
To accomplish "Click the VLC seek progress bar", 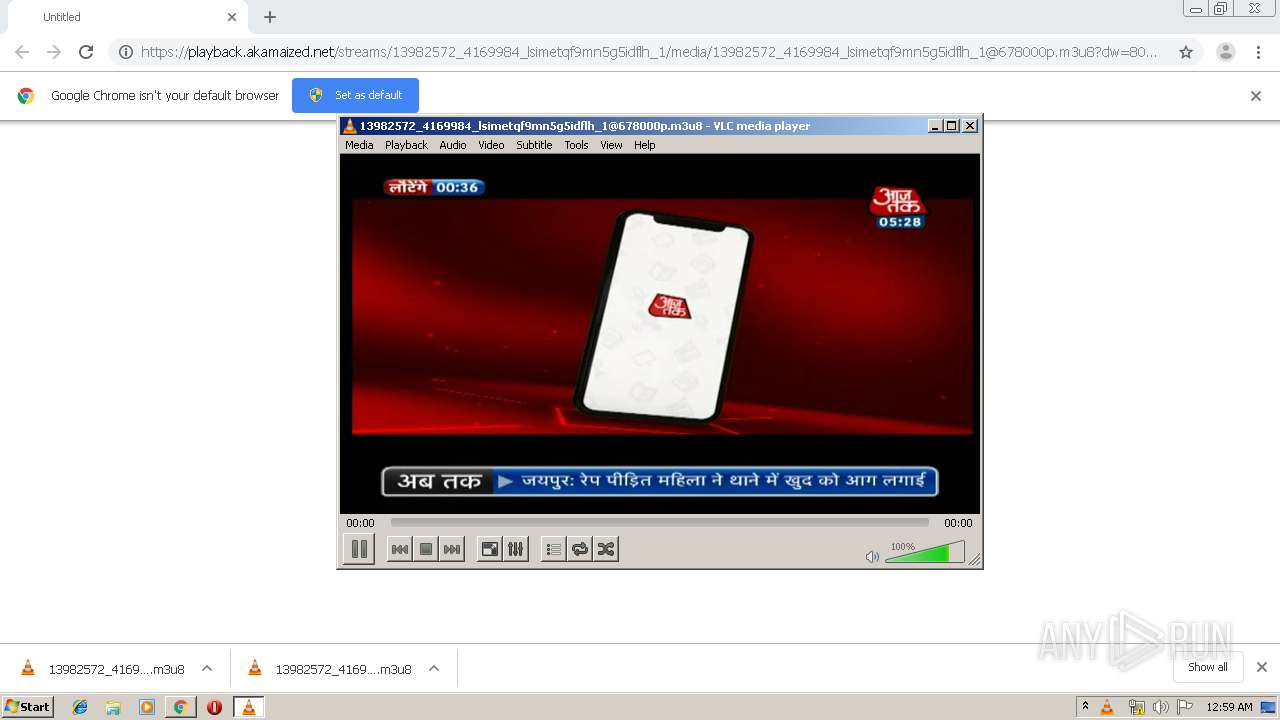I will pyautogui.click(x=659, y=522).
